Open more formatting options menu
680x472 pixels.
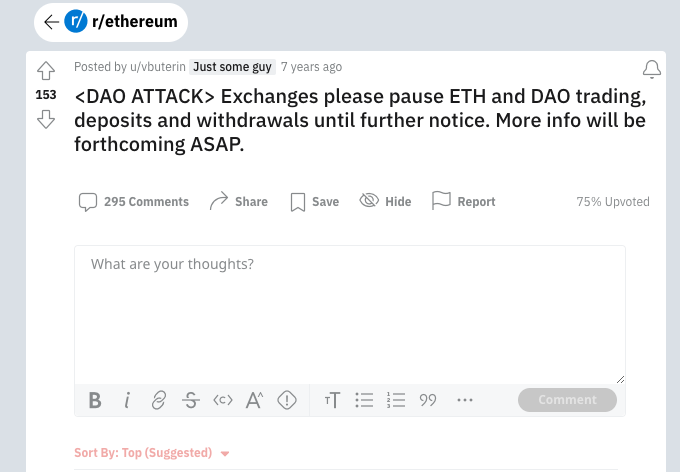coord(464,400)
